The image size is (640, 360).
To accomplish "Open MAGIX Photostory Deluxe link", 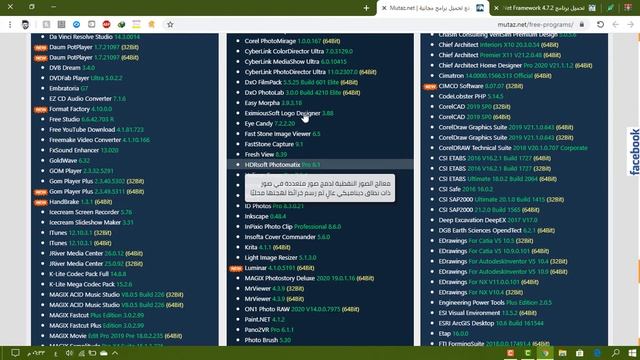I will [x=309, y=278].
